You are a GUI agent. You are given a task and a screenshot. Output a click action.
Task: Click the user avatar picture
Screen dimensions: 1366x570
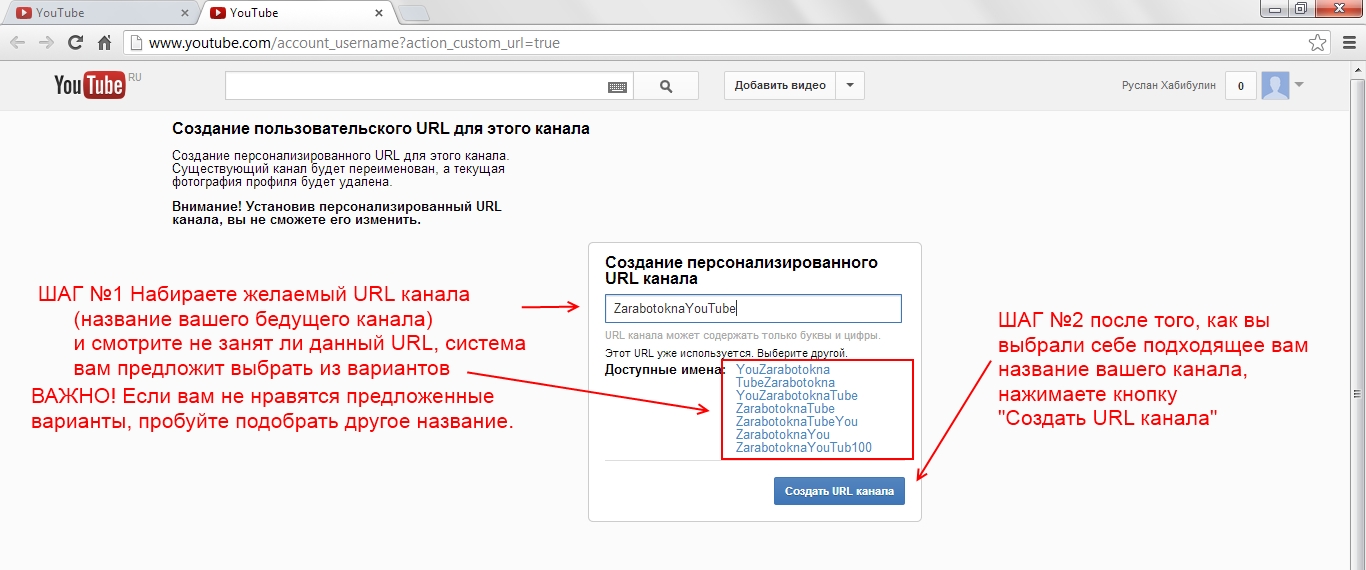1275,86
